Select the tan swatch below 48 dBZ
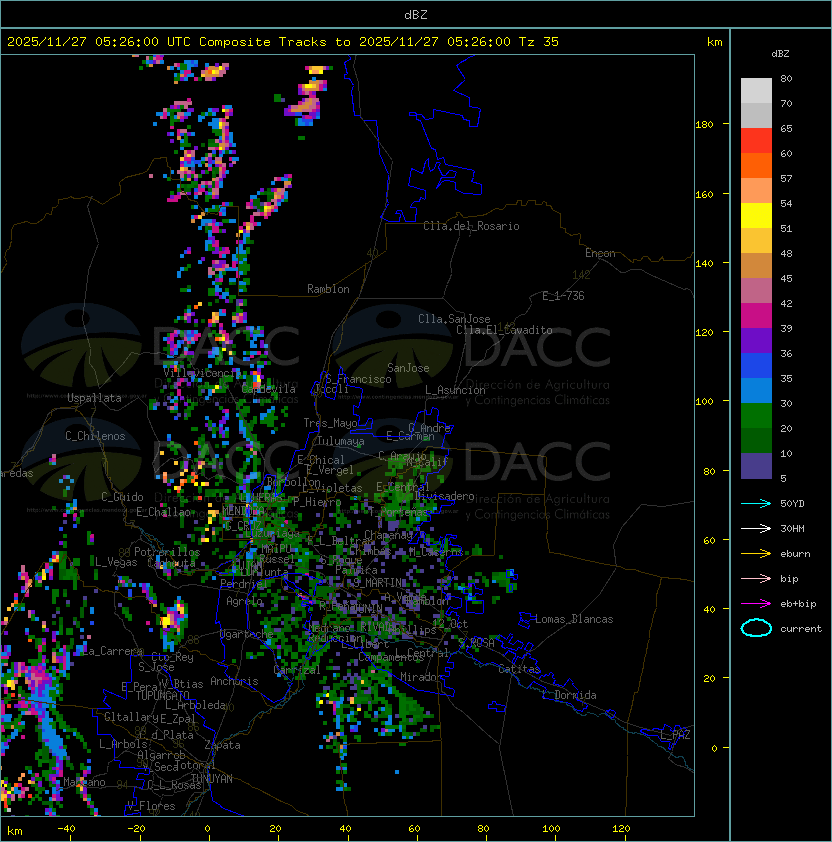 (x=756, y=266)
